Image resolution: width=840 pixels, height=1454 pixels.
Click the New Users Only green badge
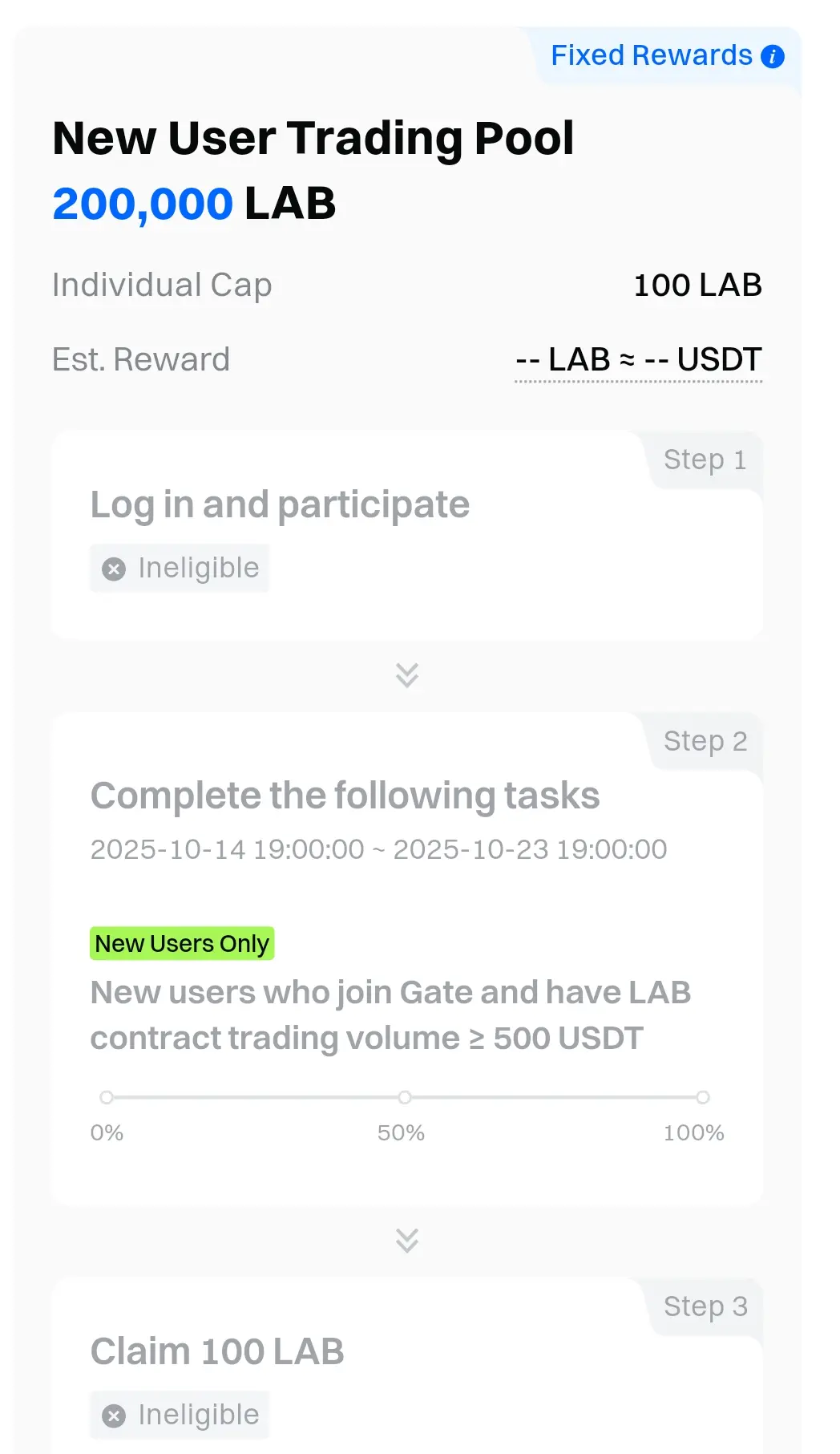(x=182, y=944)
